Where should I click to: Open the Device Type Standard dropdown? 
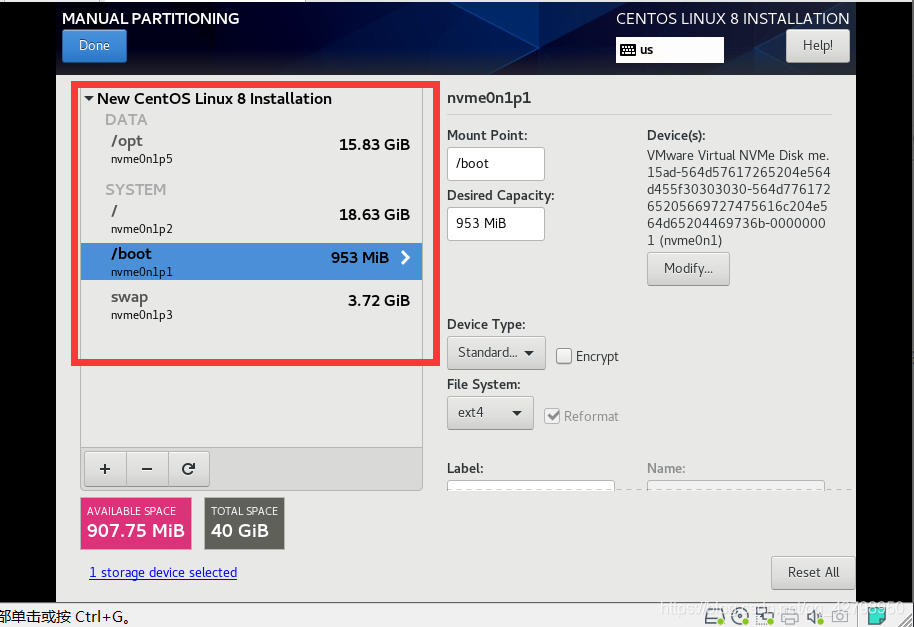496,353
